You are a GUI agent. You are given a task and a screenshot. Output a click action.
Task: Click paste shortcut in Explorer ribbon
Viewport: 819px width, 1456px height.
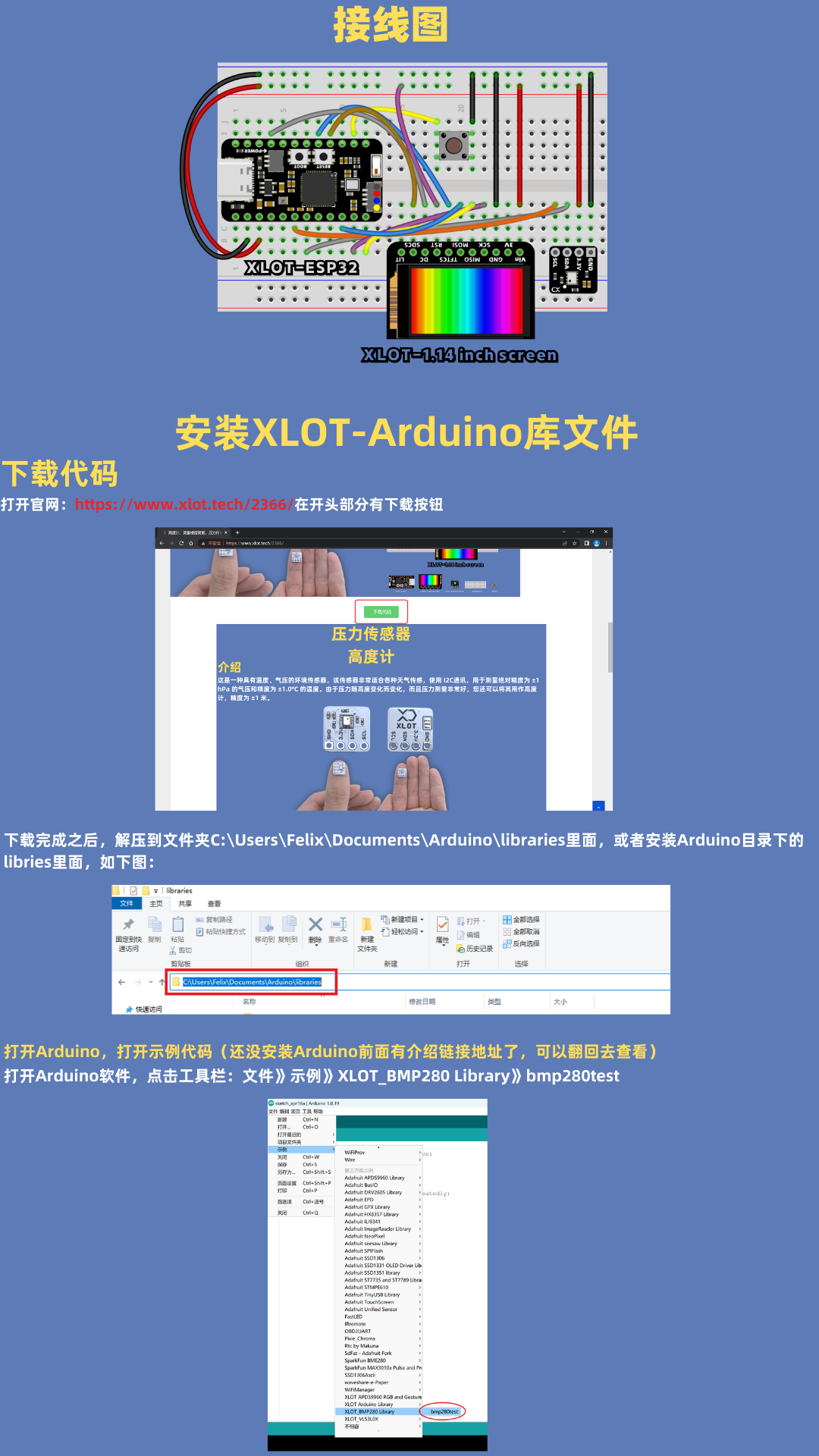(x=221, y=931)
